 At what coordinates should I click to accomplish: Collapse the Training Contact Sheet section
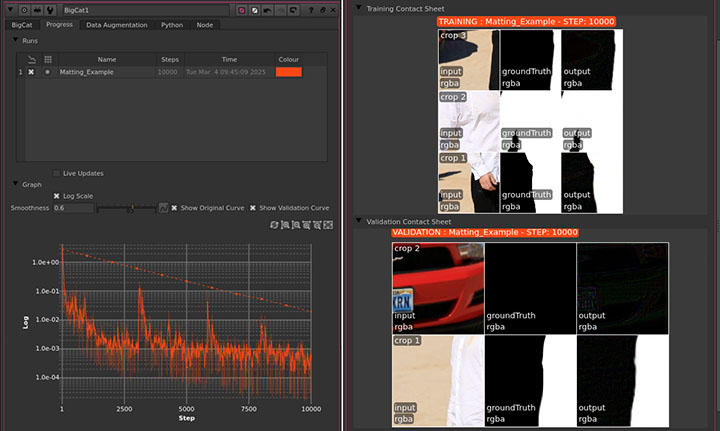357,9
